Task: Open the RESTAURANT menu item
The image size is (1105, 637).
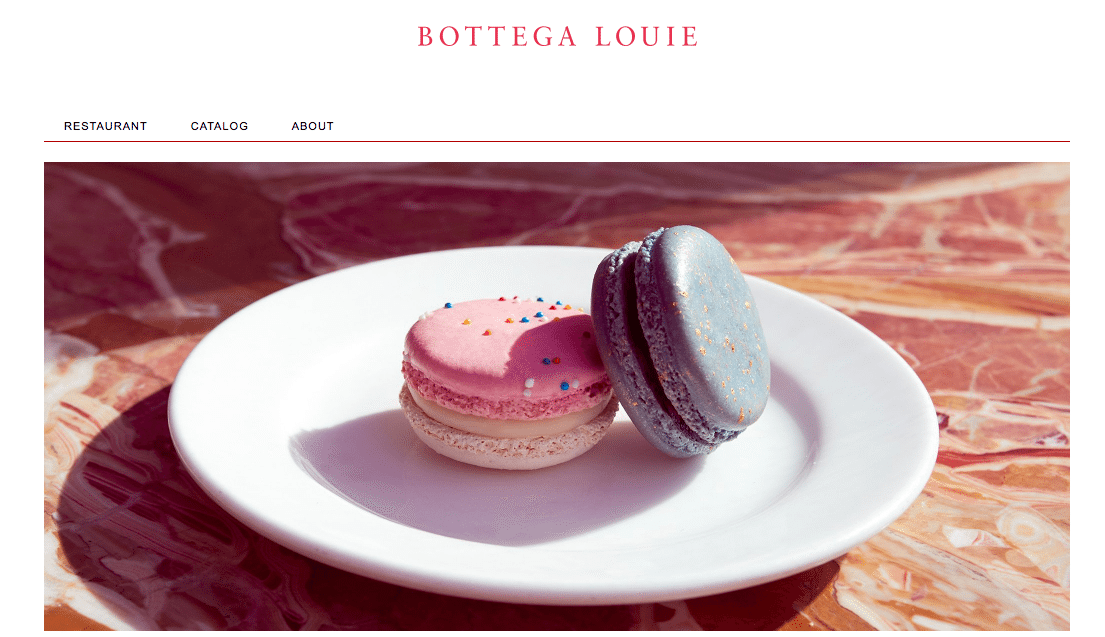Action: click(106, 126)
